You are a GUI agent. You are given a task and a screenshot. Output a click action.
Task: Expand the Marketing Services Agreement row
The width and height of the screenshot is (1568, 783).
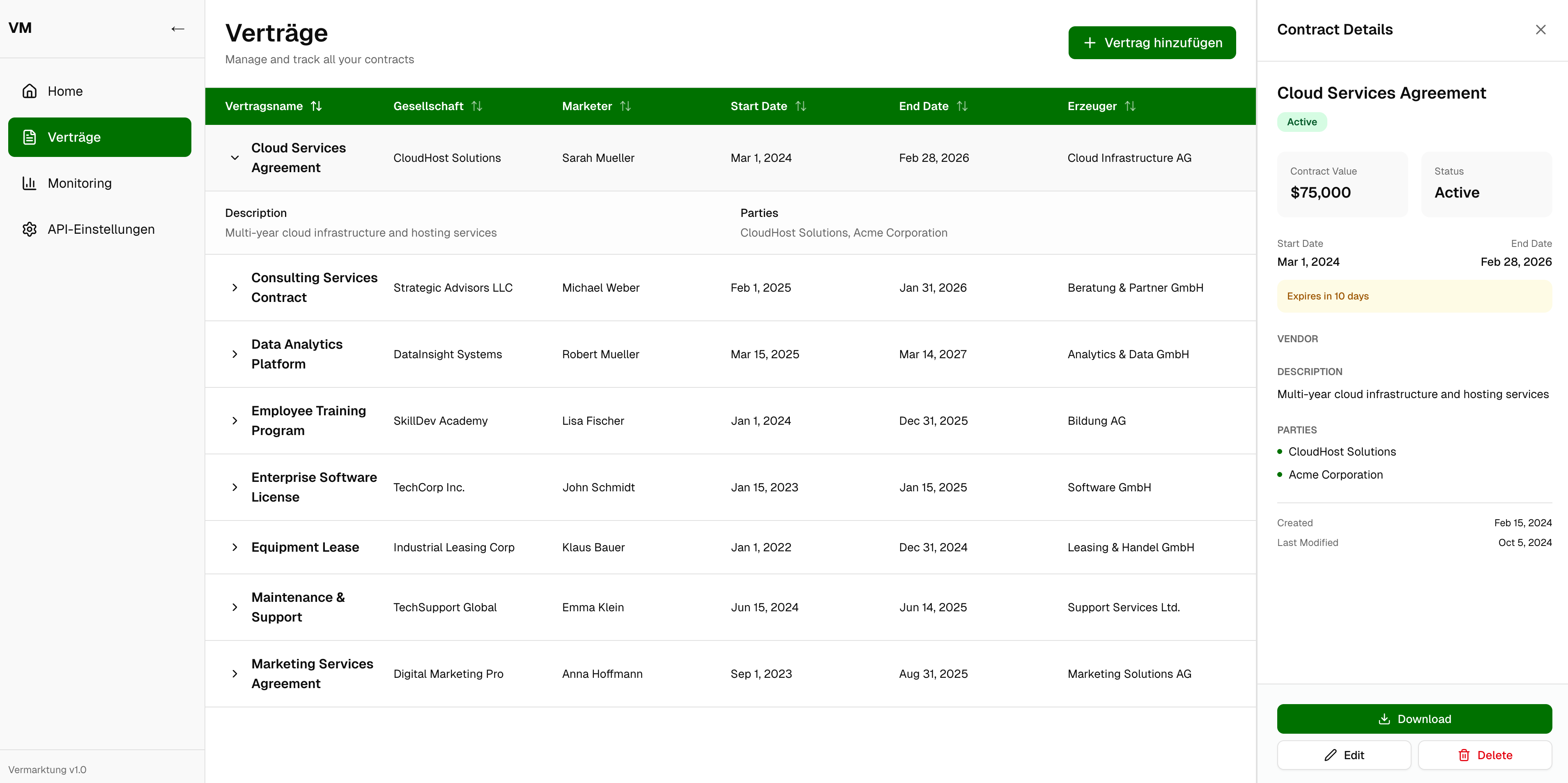click(236, 673)
